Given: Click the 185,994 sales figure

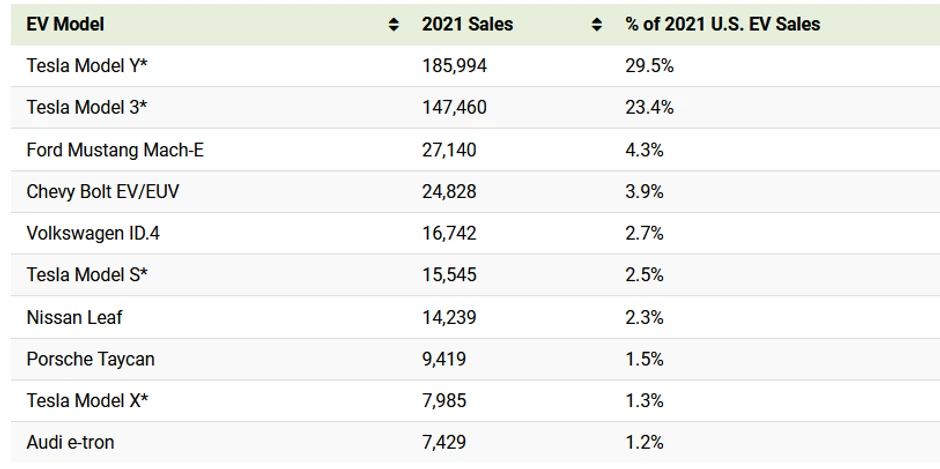Looking at the screenshot, I should 455,65.
